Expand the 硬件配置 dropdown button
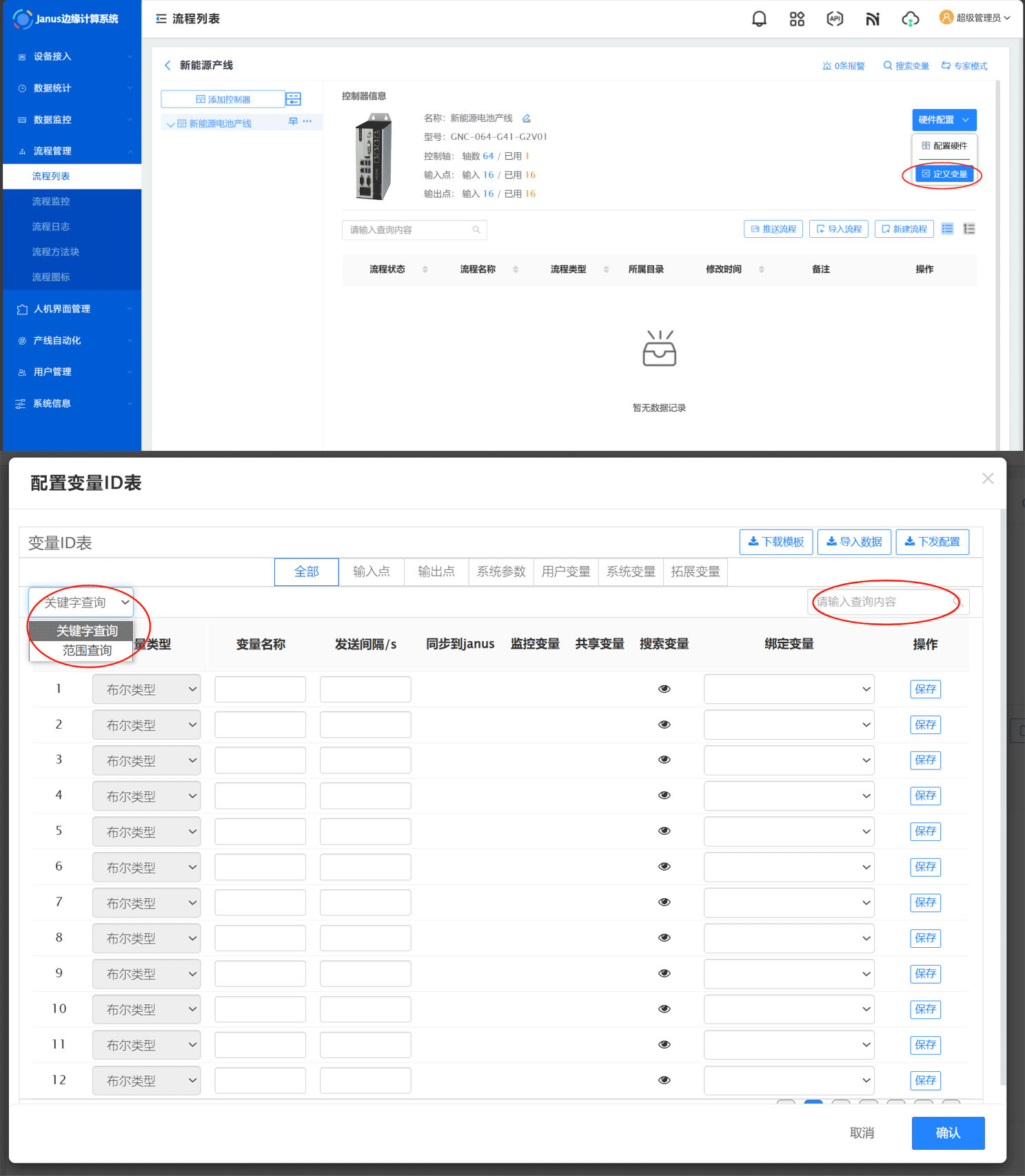This screenshot has height=1176, width=1025. point(944,120)
